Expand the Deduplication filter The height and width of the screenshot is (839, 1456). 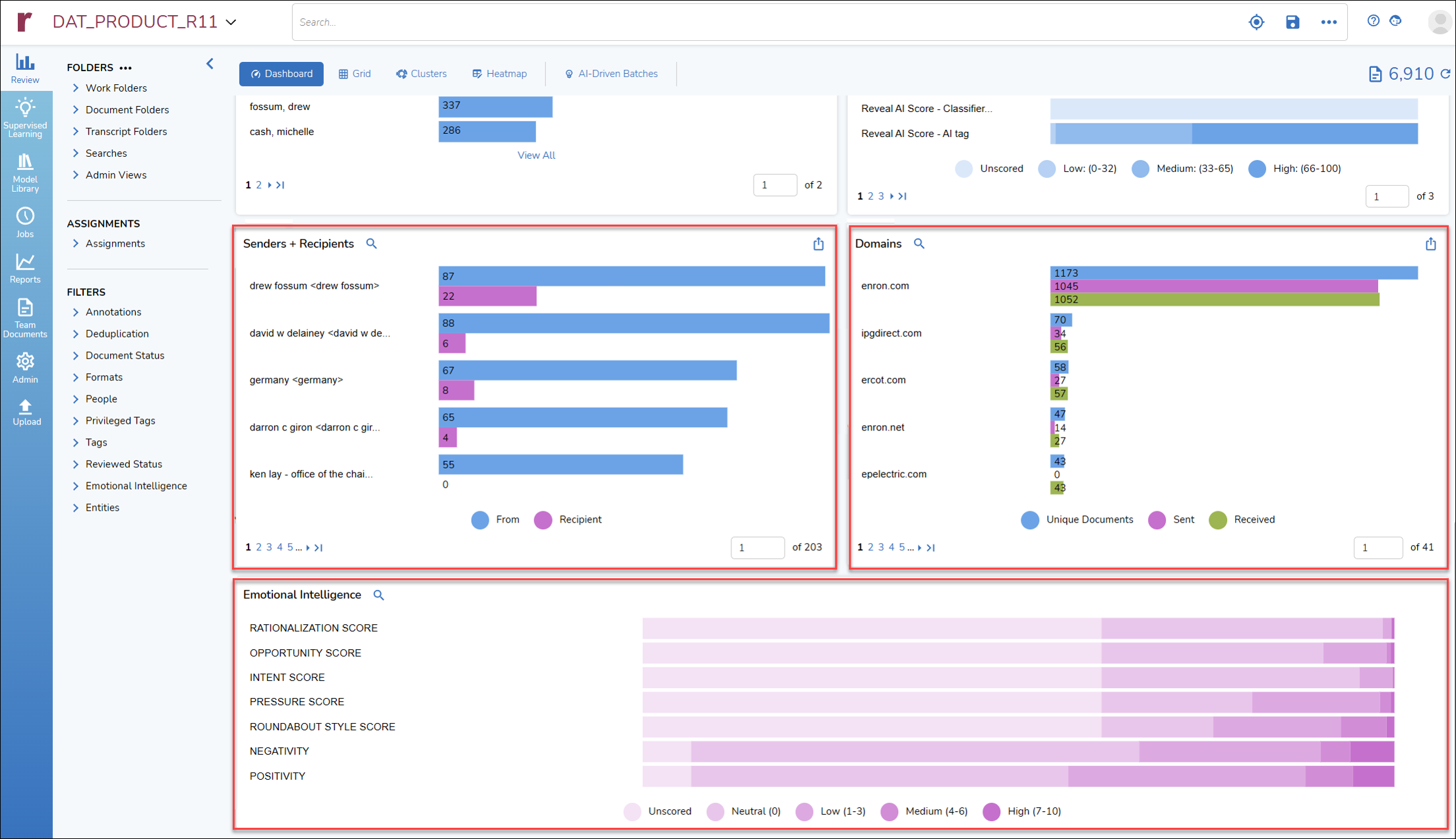pos(76,333)
